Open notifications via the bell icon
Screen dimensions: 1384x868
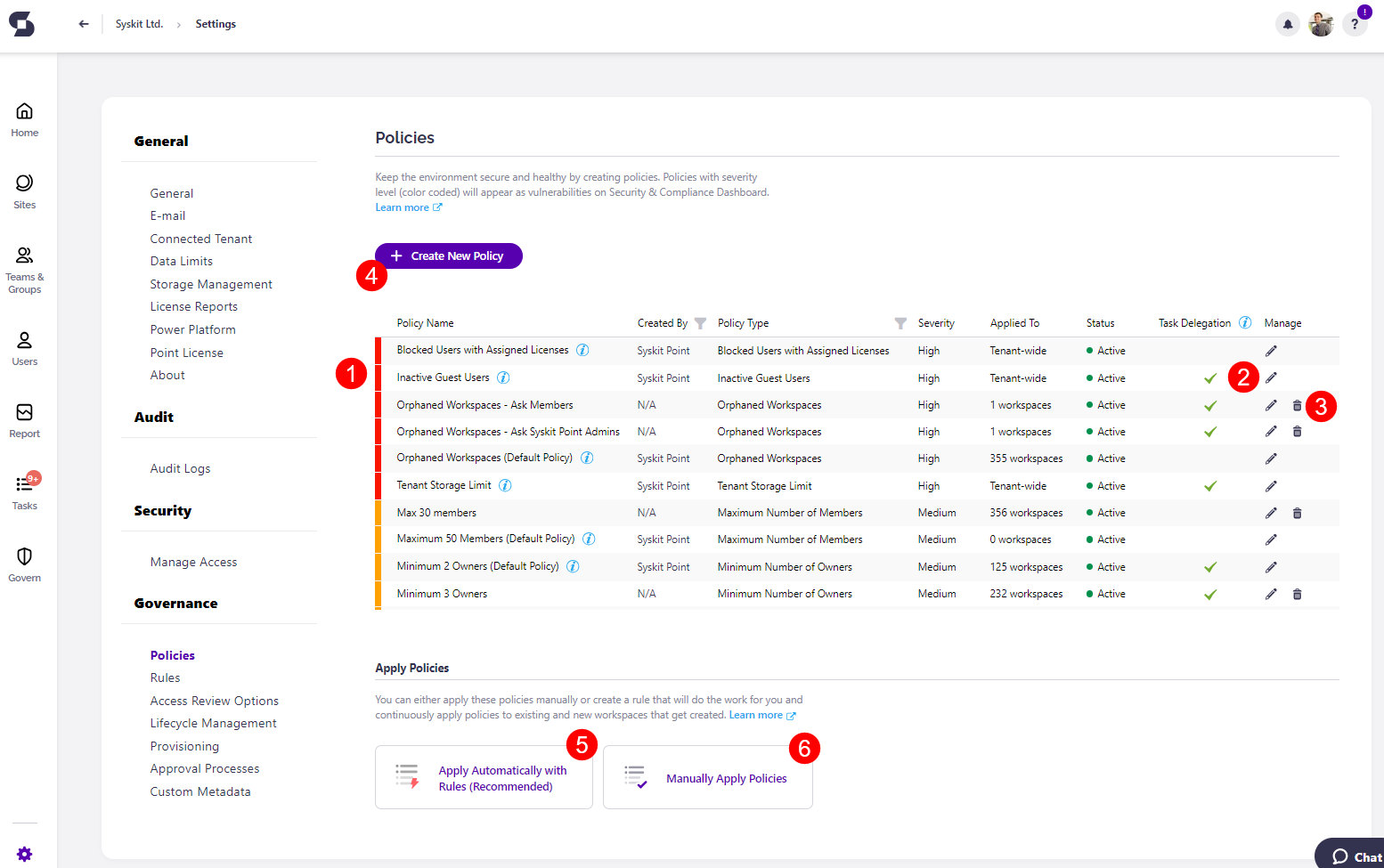tap(1288, 24)
